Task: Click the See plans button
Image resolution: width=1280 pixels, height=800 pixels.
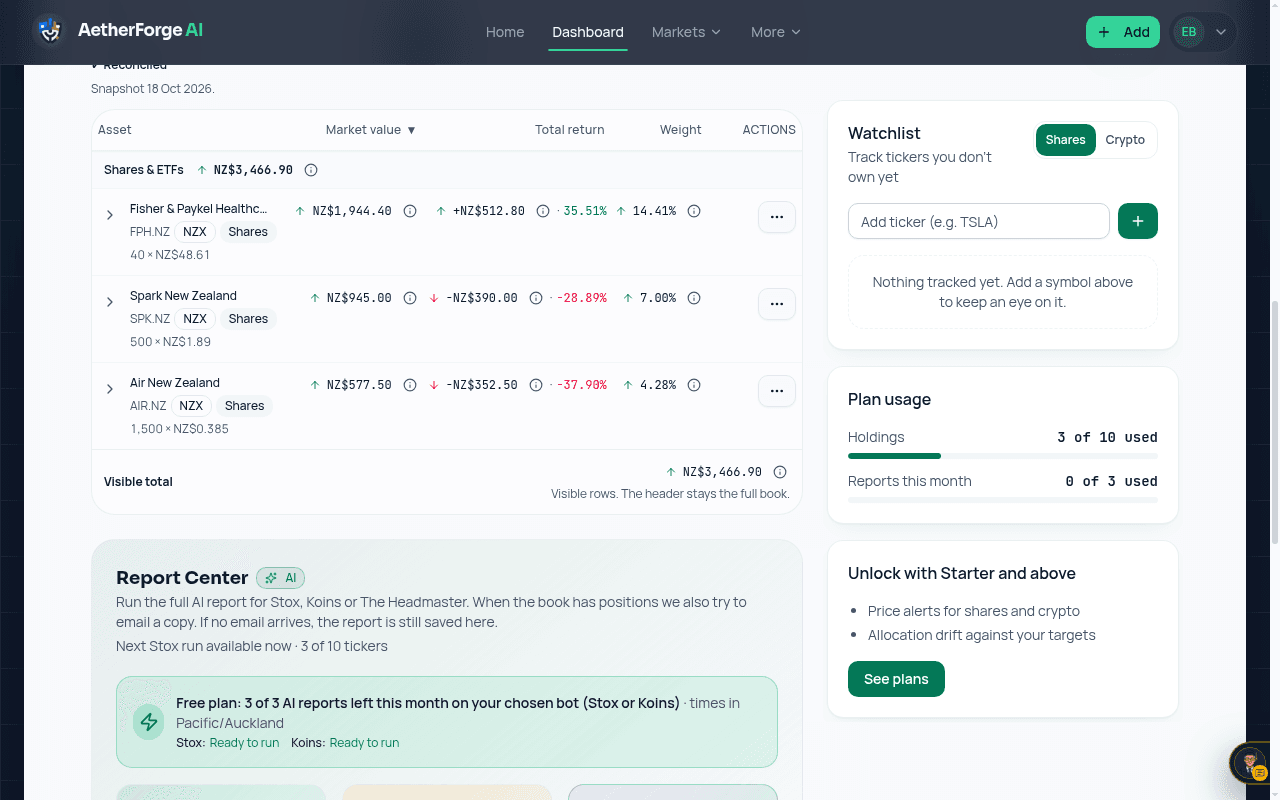Action: tap(896, 679)
